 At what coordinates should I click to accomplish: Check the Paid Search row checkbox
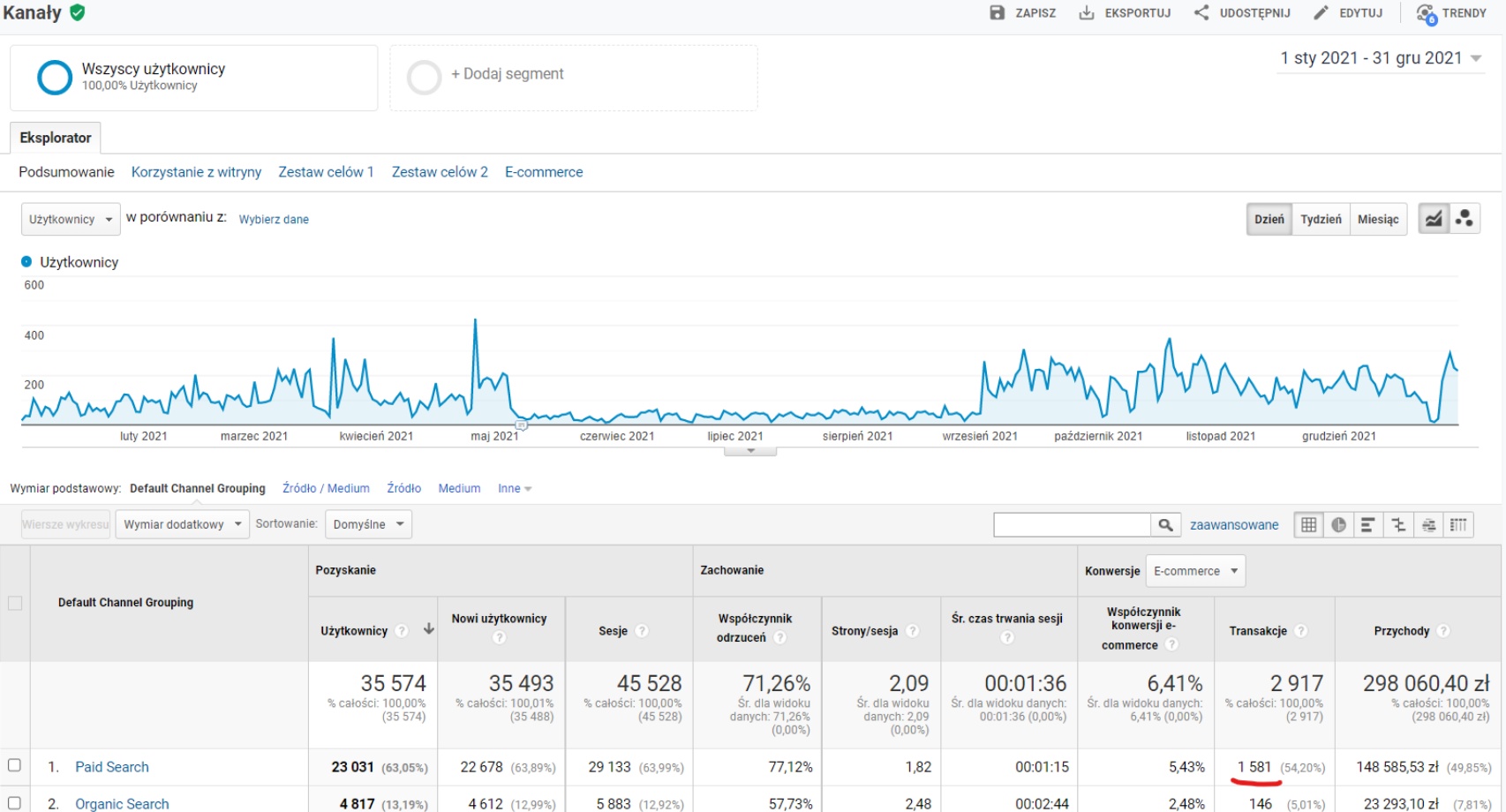14,765
